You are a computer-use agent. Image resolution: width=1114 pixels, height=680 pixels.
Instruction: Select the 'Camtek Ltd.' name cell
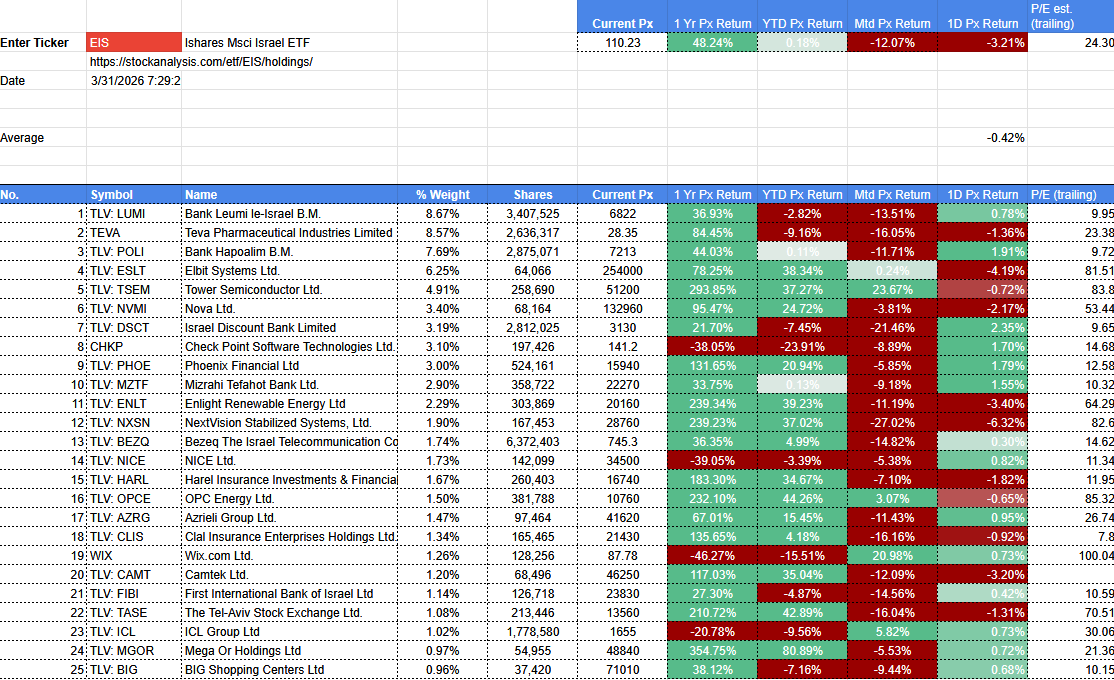click(289, 575)
